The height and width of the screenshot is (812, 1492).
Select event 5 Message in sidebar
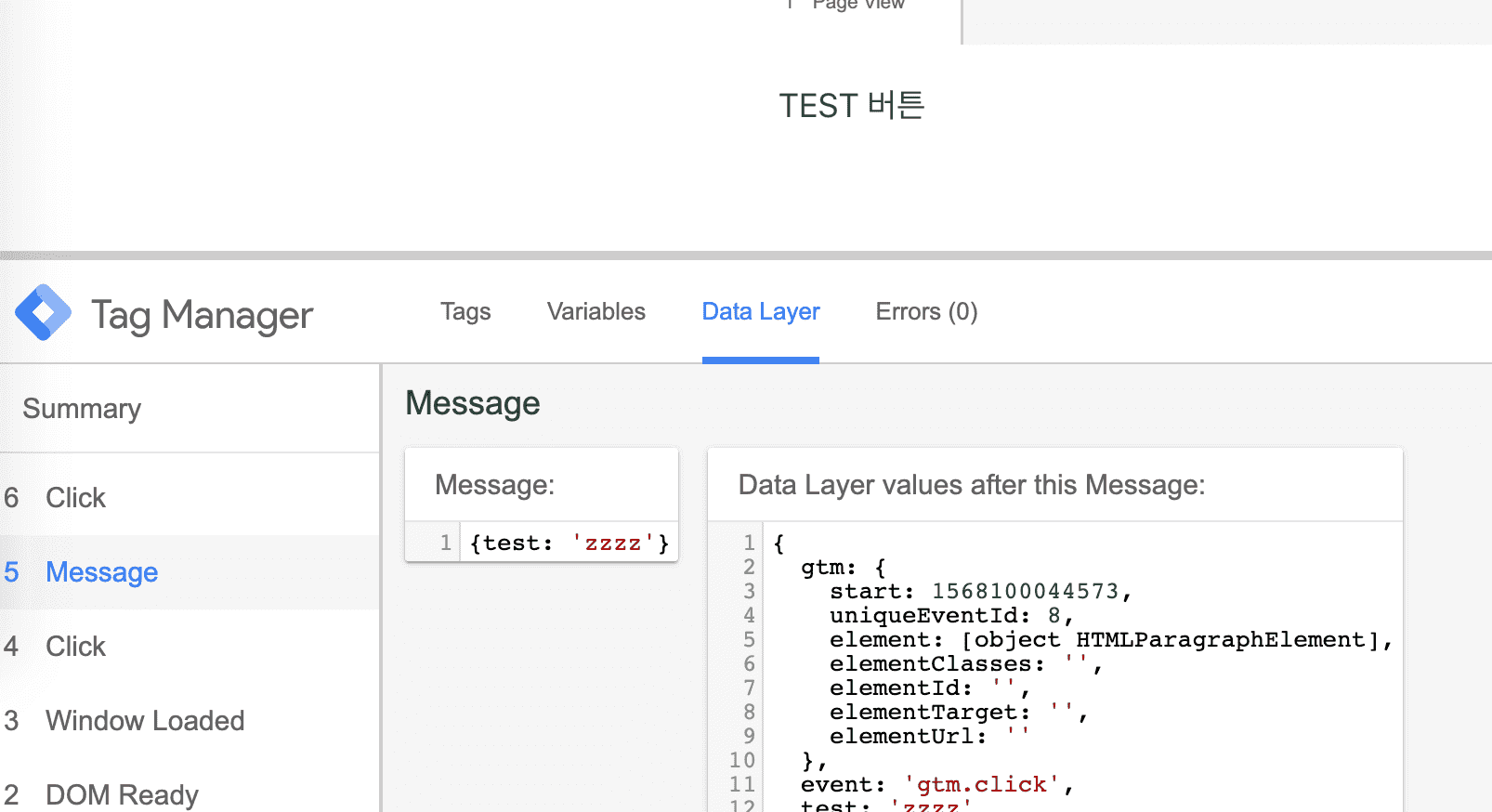(101, 572)
